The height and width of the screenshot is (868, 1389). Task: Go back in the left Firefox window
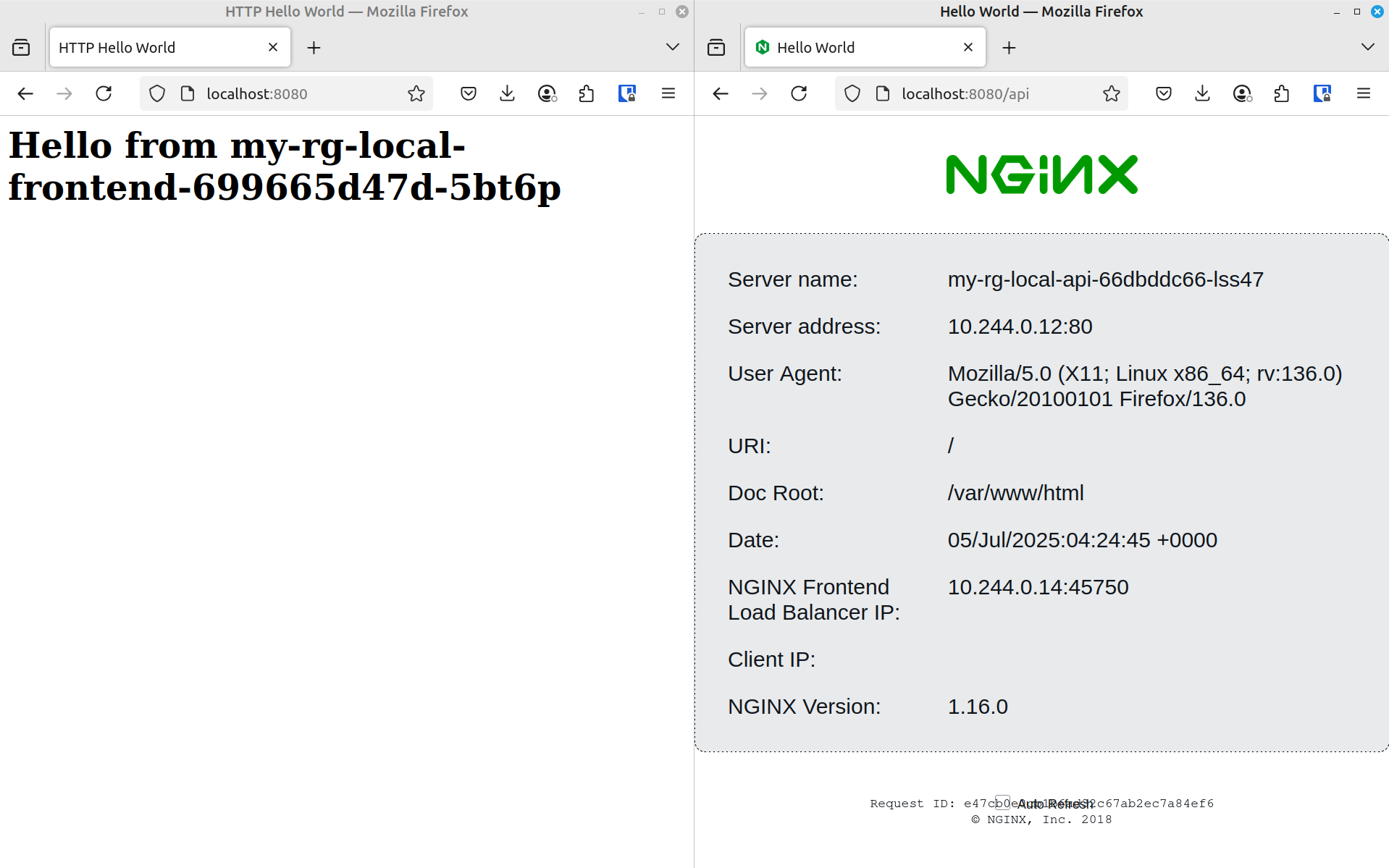pyautogui.click(x=25, y=93)
